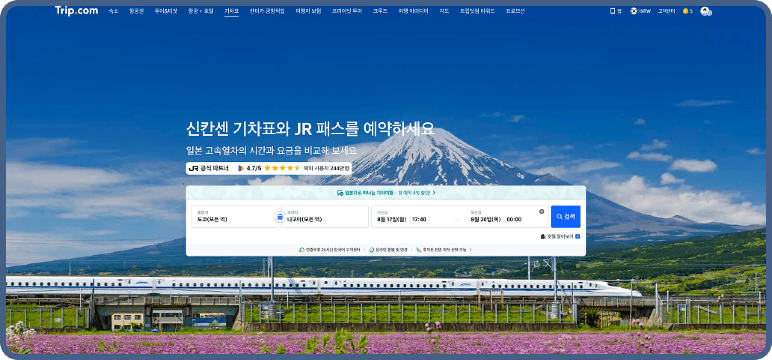Open the return date picker
Image resolution: width=772 pixels, height=360 pixels.
point(485,219)
